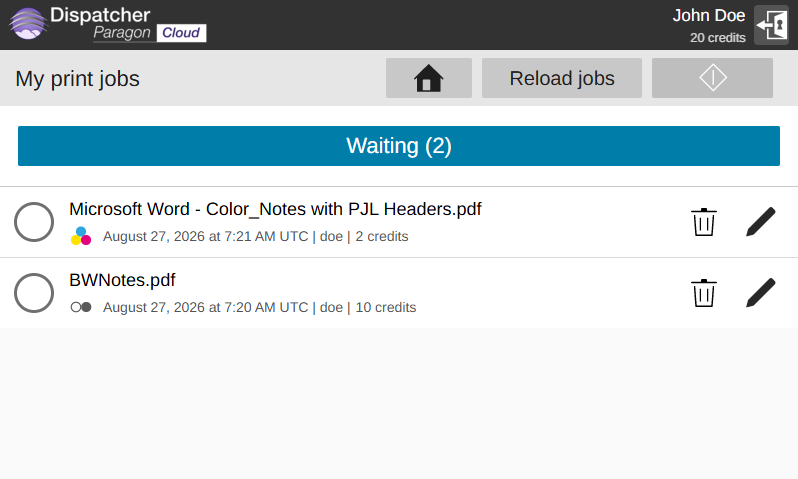The width and height of the screenshot is (798, 479).
Task: Edit the Color_Notes with PJL Headers job
Action: click(761, 222)
